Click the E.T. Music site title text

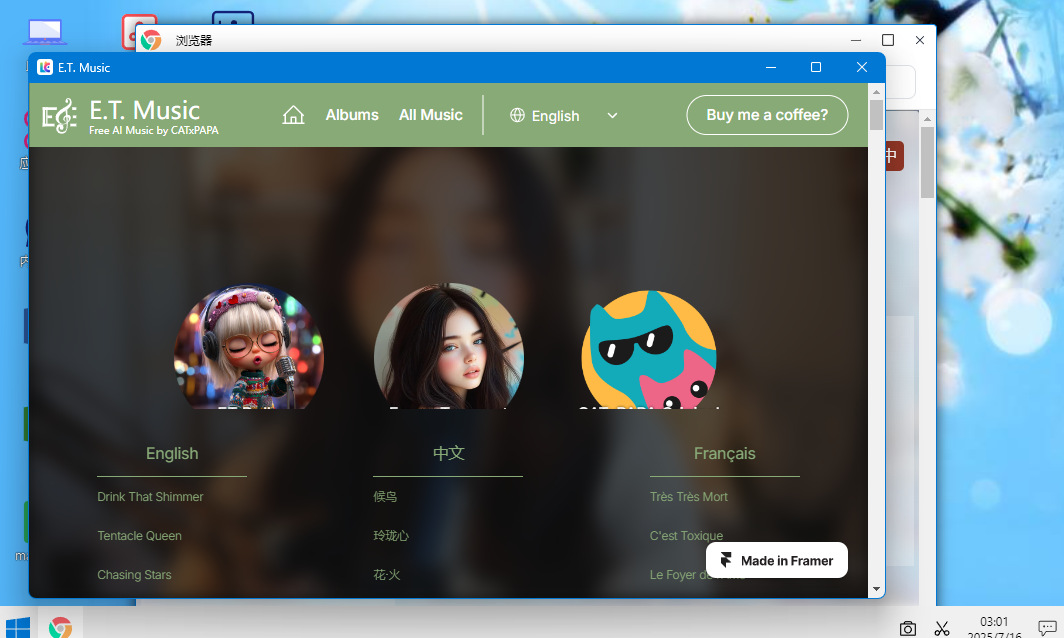pyautogui.click(x=145, y=111)
